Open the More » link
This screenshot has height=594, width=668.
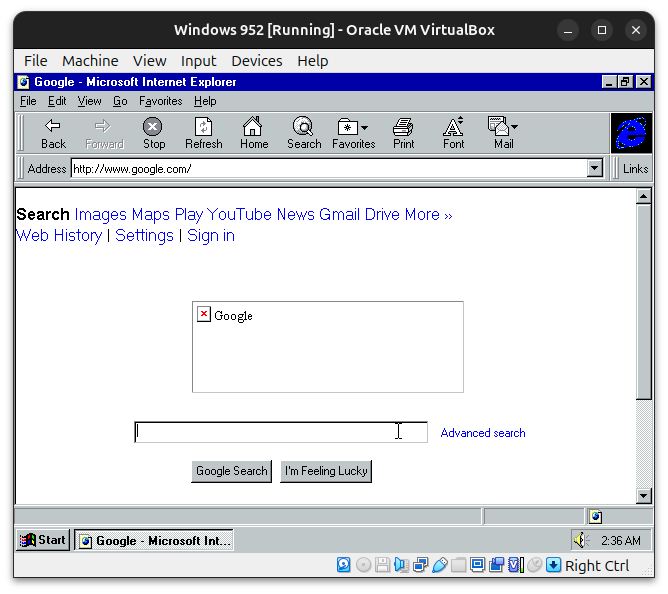(x=429, y=214)
